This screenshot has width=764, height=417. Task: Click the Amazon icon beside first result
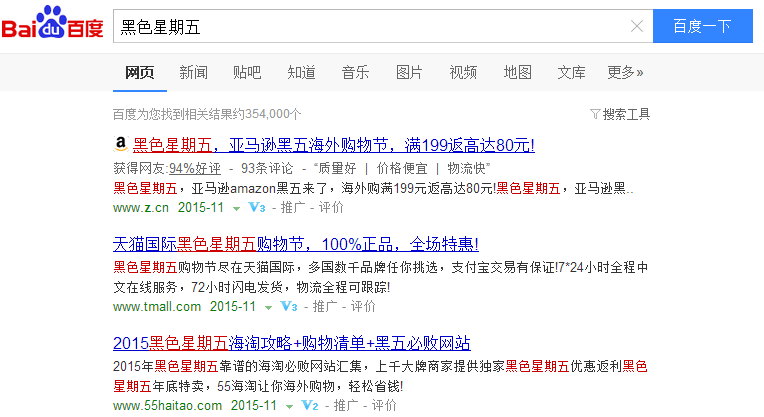pos(120,144)
